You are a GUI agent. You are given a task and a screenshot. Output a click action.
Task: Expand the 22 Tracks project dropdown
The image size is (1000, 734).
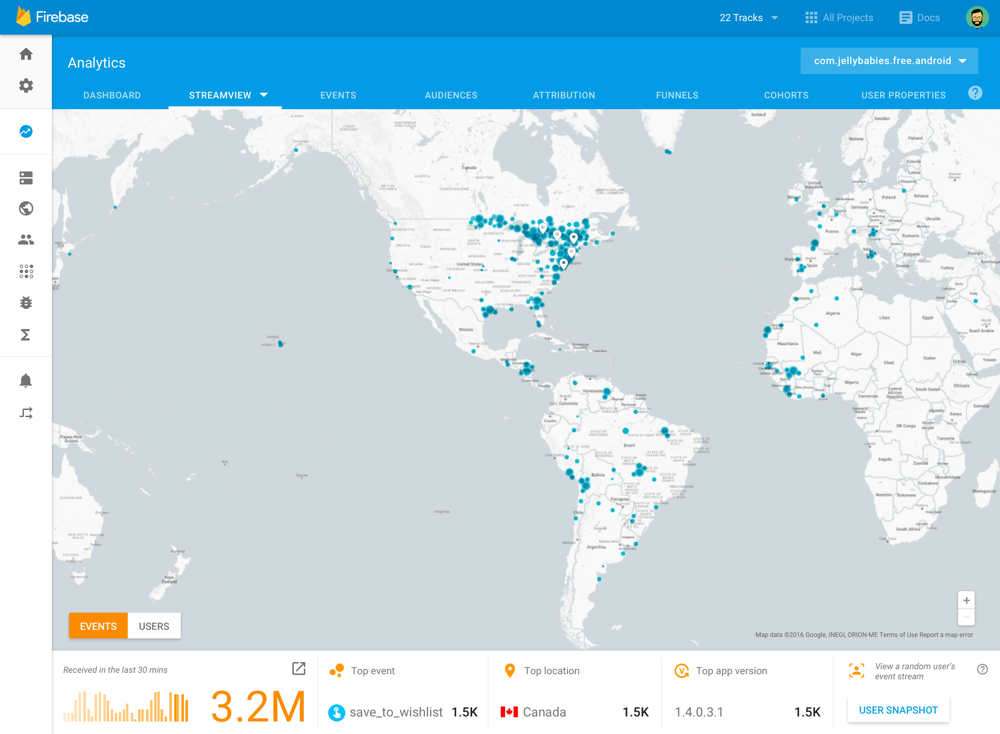pyautogui.click(x=748, y=18)
